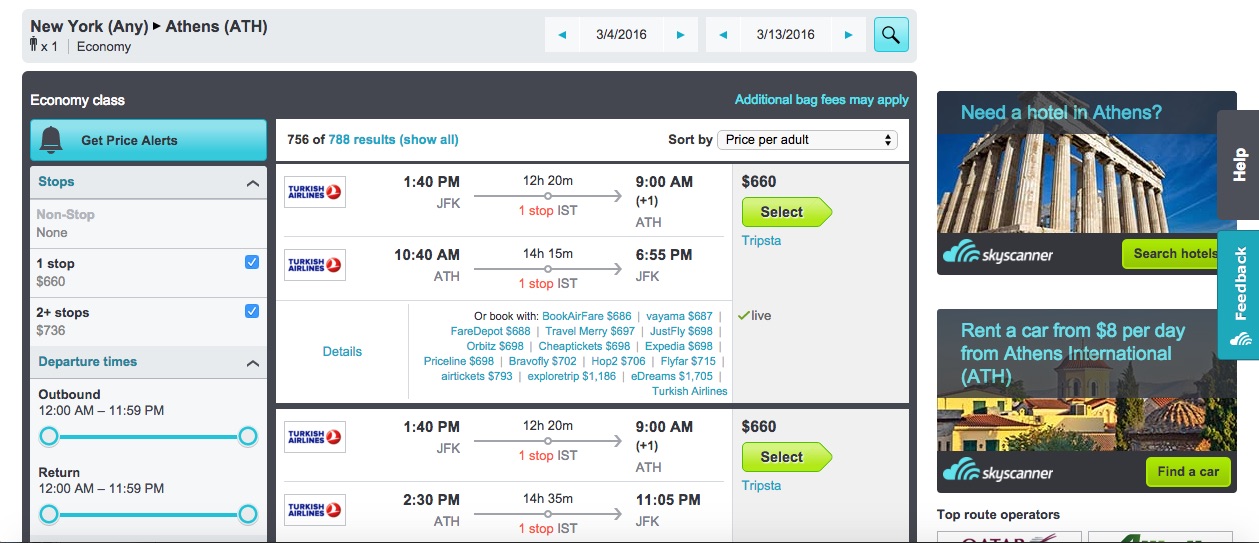Screen dimensions: 1259x543
Task: Book with Orbitz $698
Action: tap(495, 346)
